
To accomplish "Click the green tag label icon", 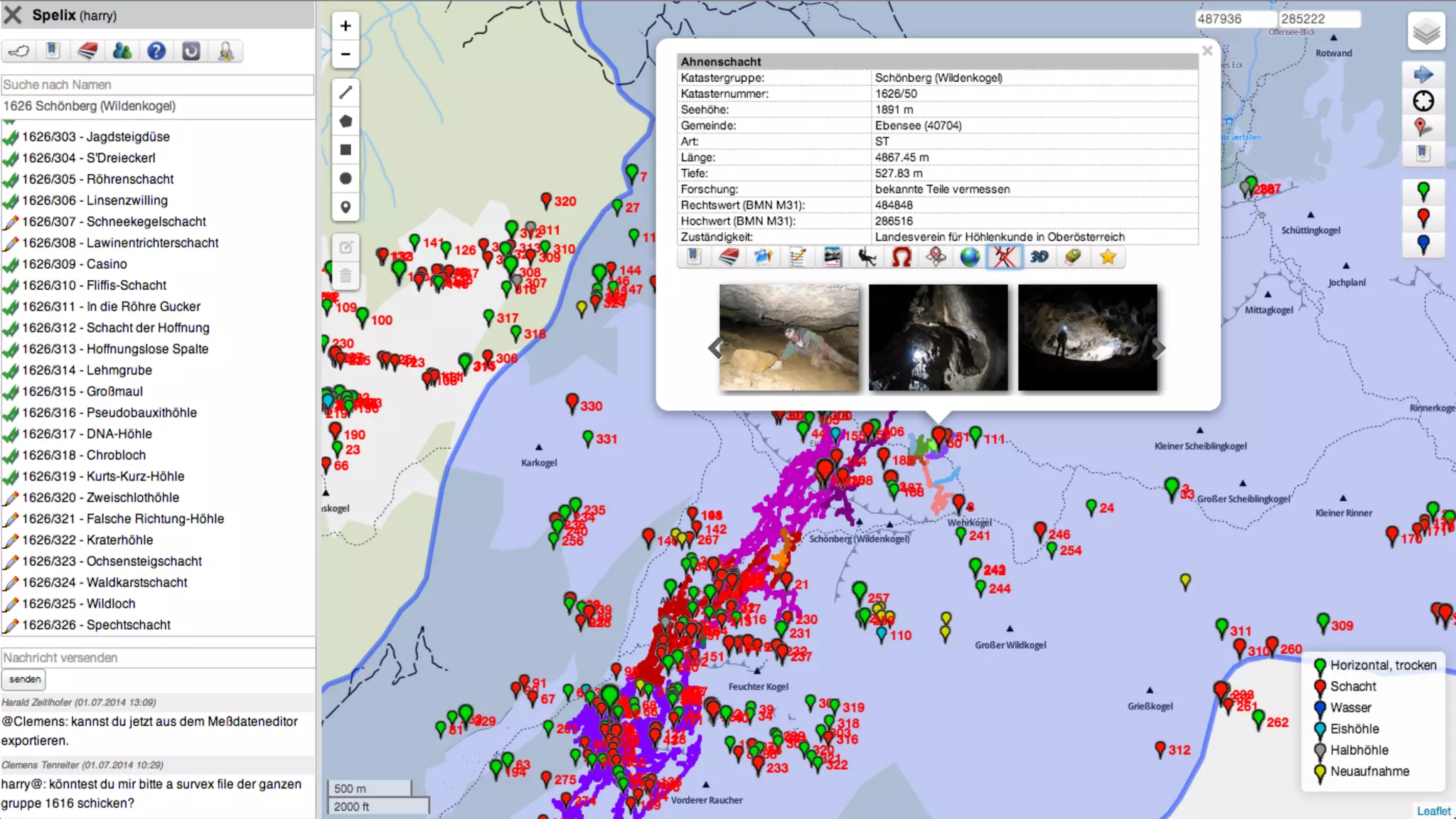I will tap(1074, 257).
